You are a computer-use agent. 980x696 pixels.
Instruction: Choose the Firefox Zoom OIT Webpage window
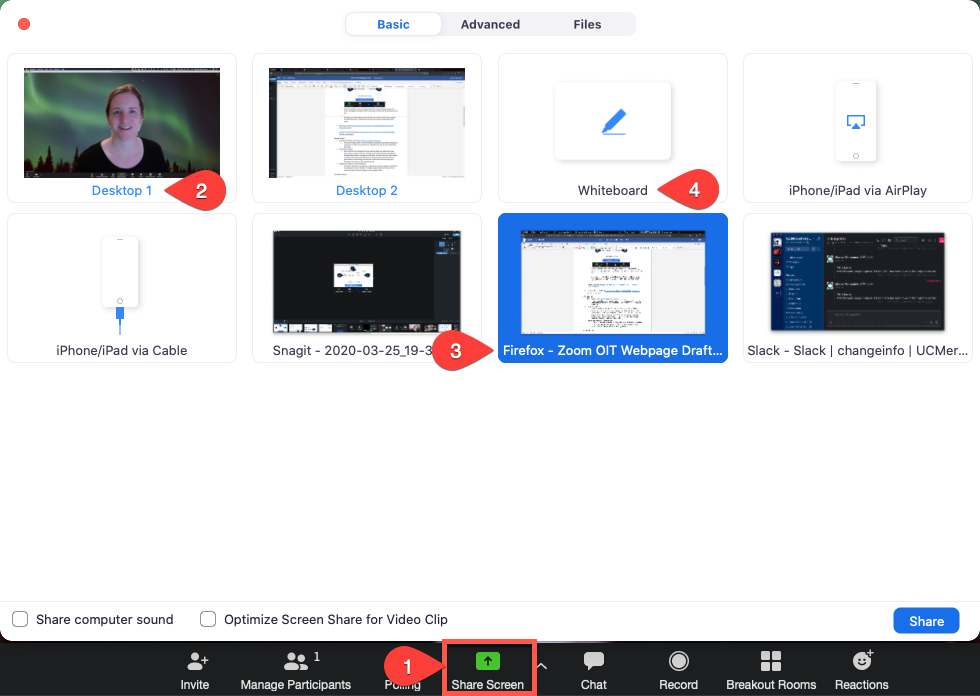click(x=612, y=283)
